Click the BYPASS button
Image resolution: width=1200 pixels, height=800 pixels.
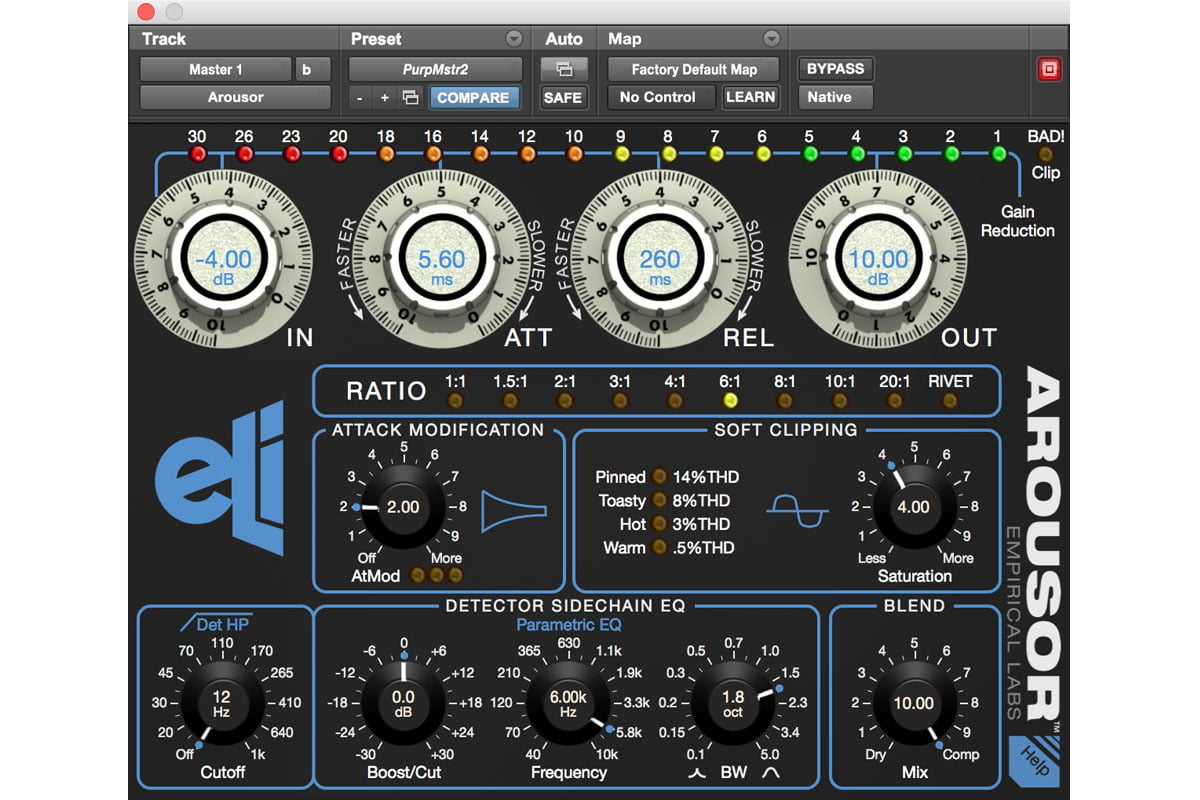pos(834,69)
